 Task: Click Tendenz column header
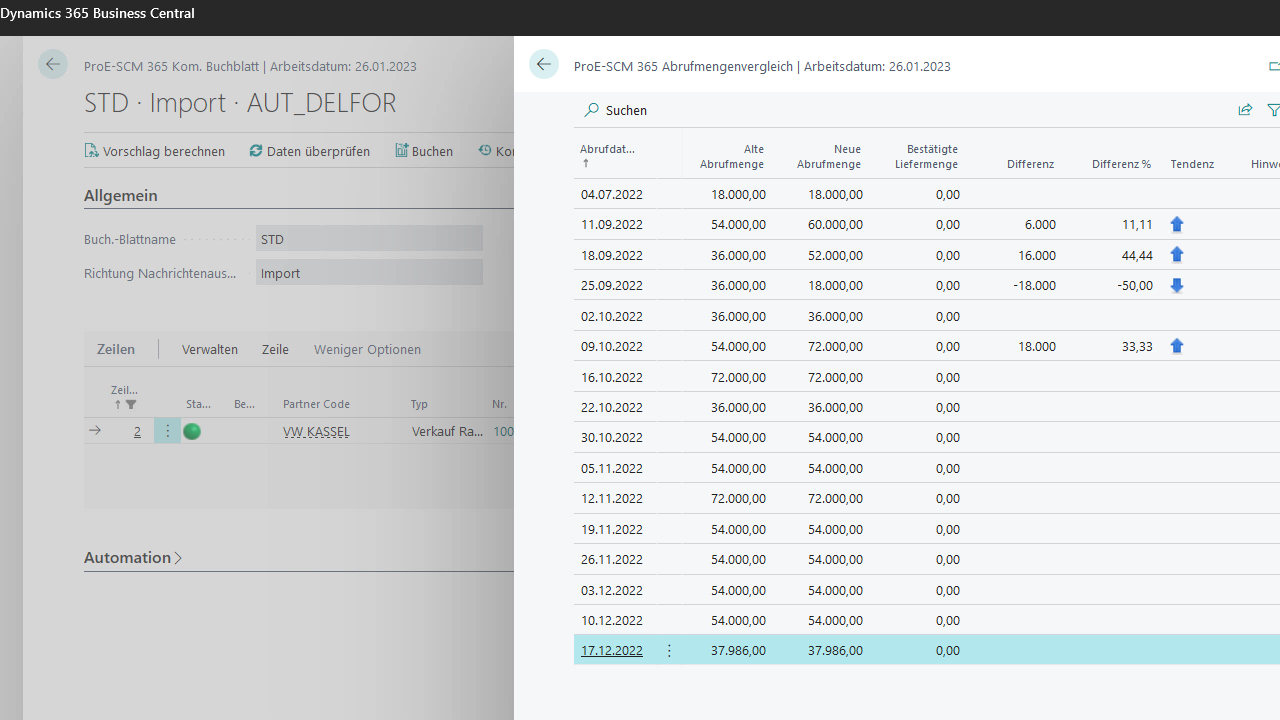(x=1192, y=164)
